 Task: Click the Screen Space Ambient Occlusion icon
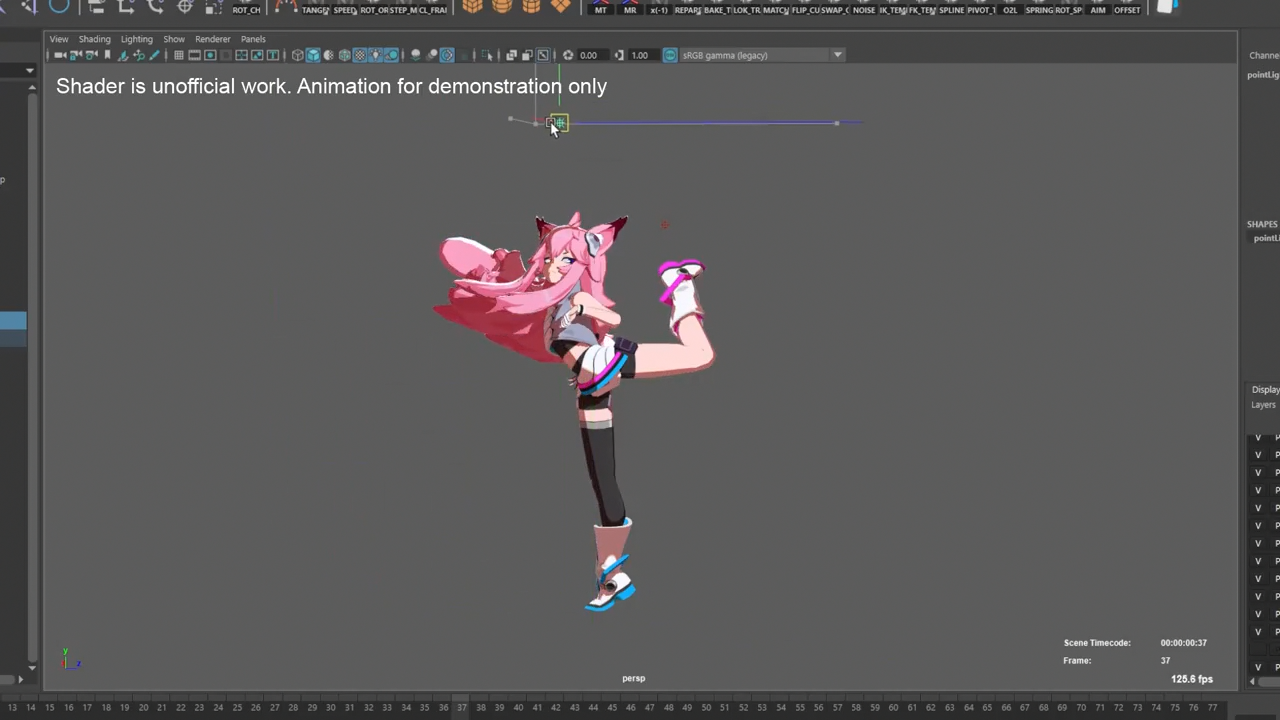pos(416,55)
